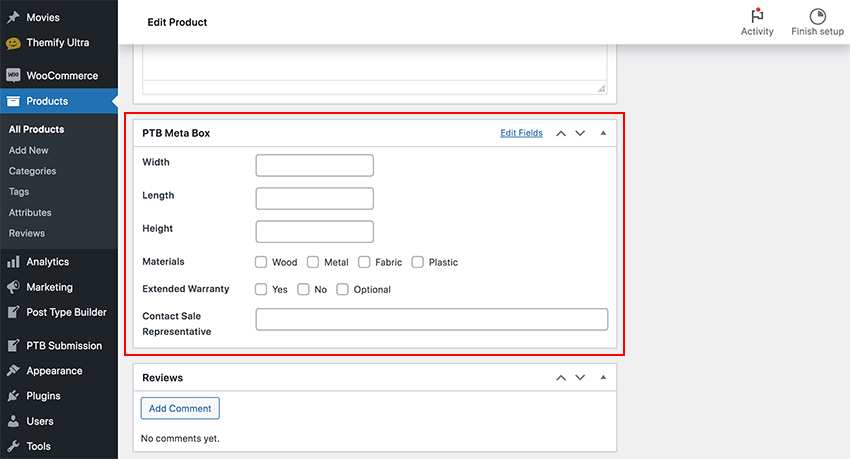Click the PTB Meta Box title

(x=176, y=133)
